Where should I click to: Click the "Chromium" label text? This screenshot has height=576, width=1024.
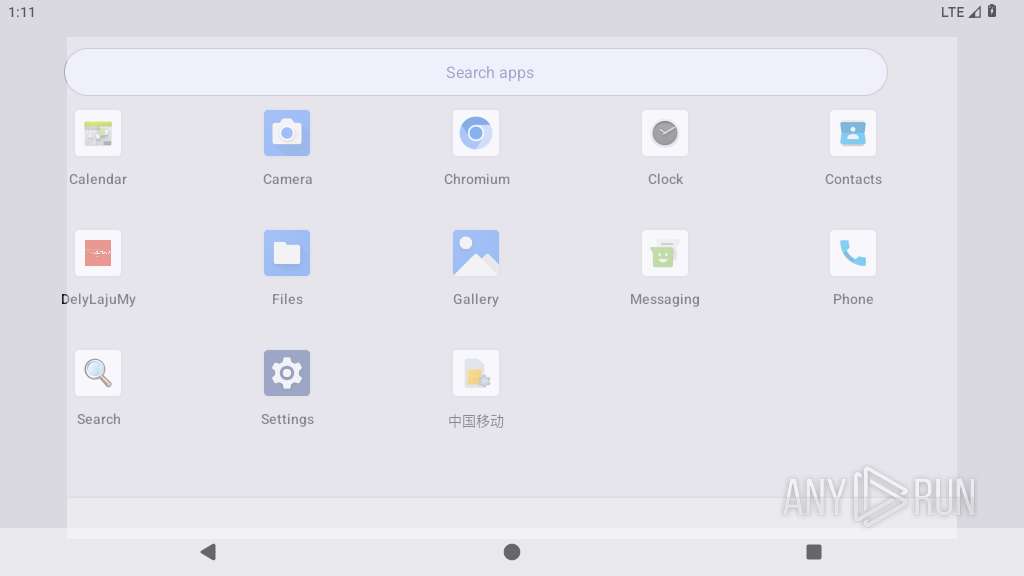click(x=477, y=179)
